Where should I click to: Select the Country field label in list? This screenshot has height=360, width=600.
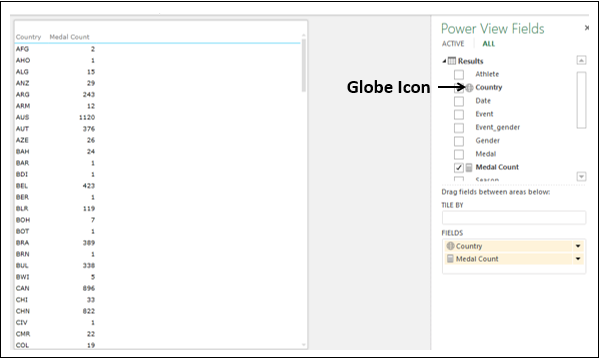click(x=489, y=88)
